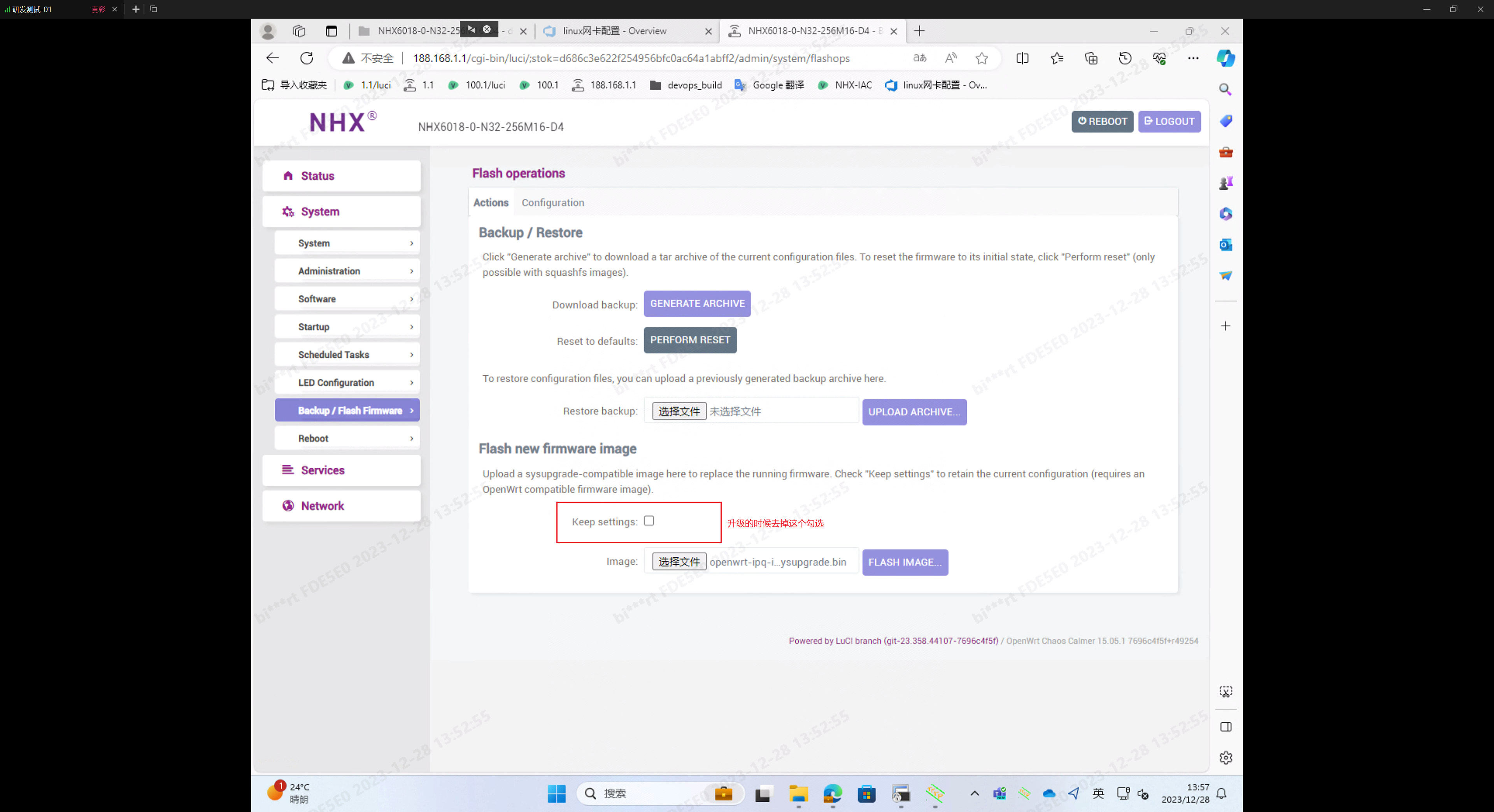
Task: Launch the screenshot tool in Edge sidebar
Action: click(1226, 691)
